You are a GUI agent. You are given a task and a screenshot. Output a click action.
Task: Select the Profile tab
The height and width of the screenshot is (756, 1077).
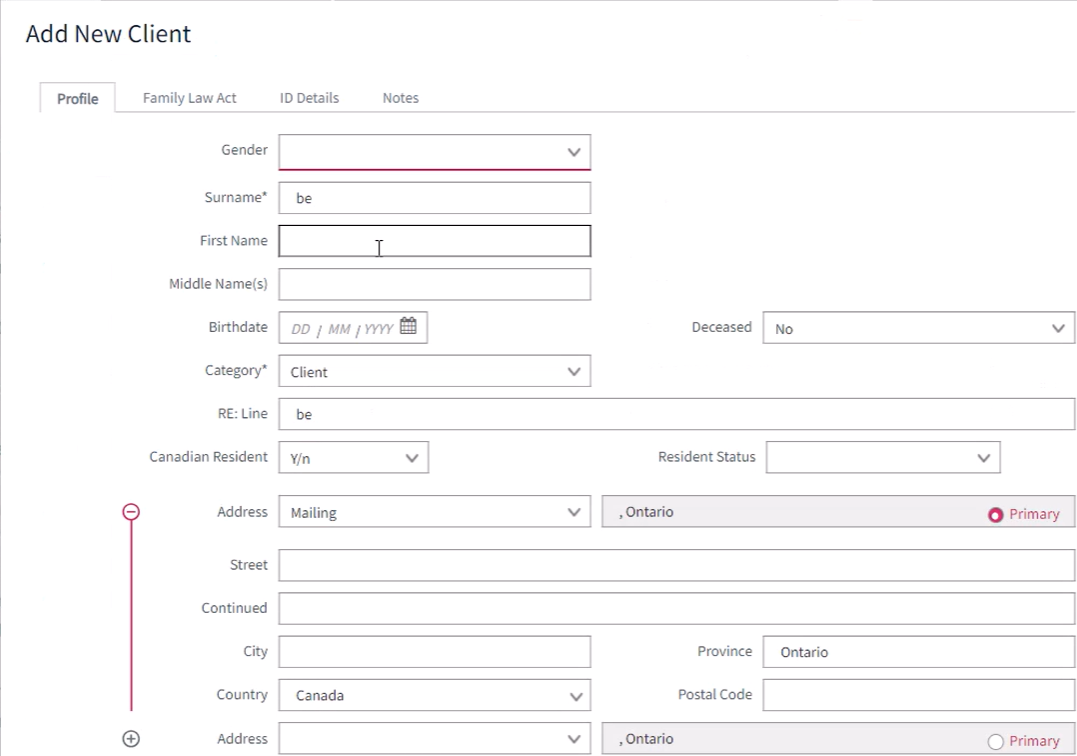click(x=78, y=98)
